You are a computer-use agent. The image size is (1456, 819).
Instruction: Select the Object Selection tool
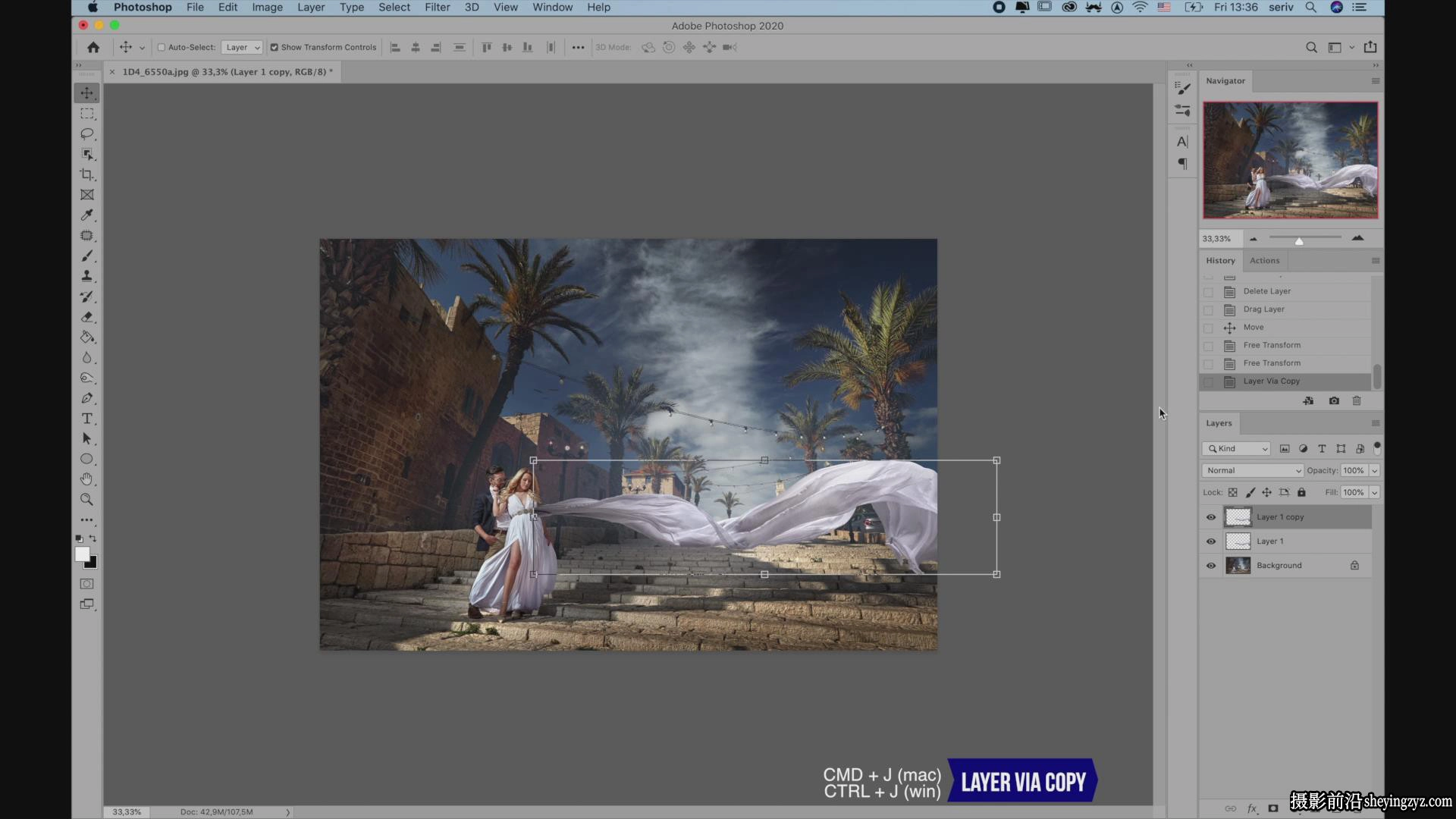87,155
